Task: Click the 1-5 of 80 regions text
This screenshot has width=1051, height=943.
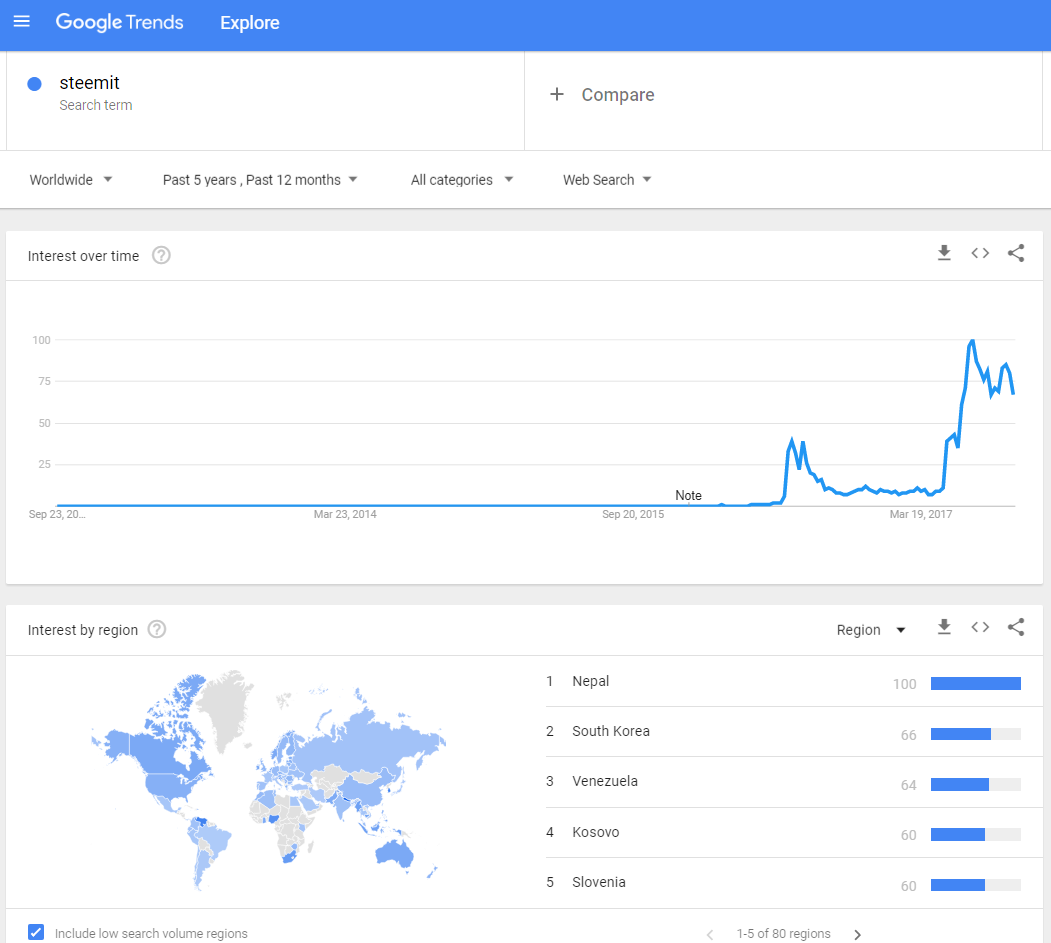Action: [784, 934]
